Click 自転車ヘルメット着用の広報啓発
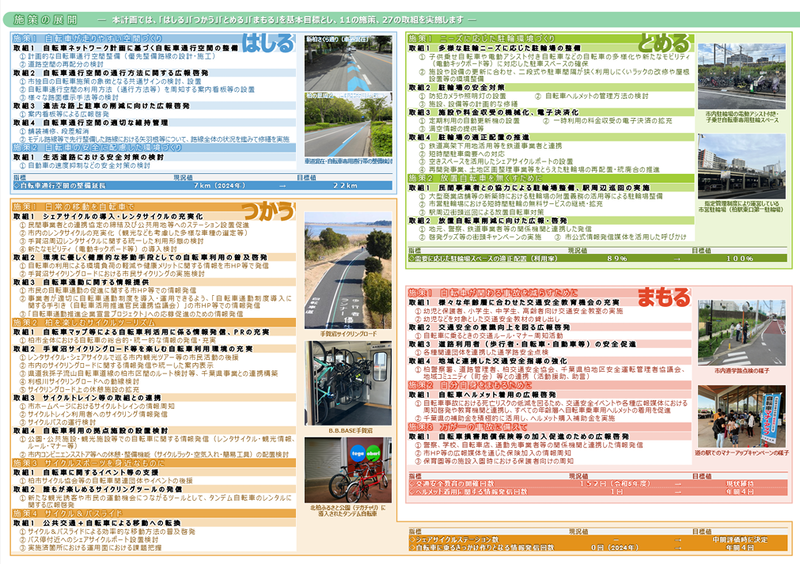 497,395
